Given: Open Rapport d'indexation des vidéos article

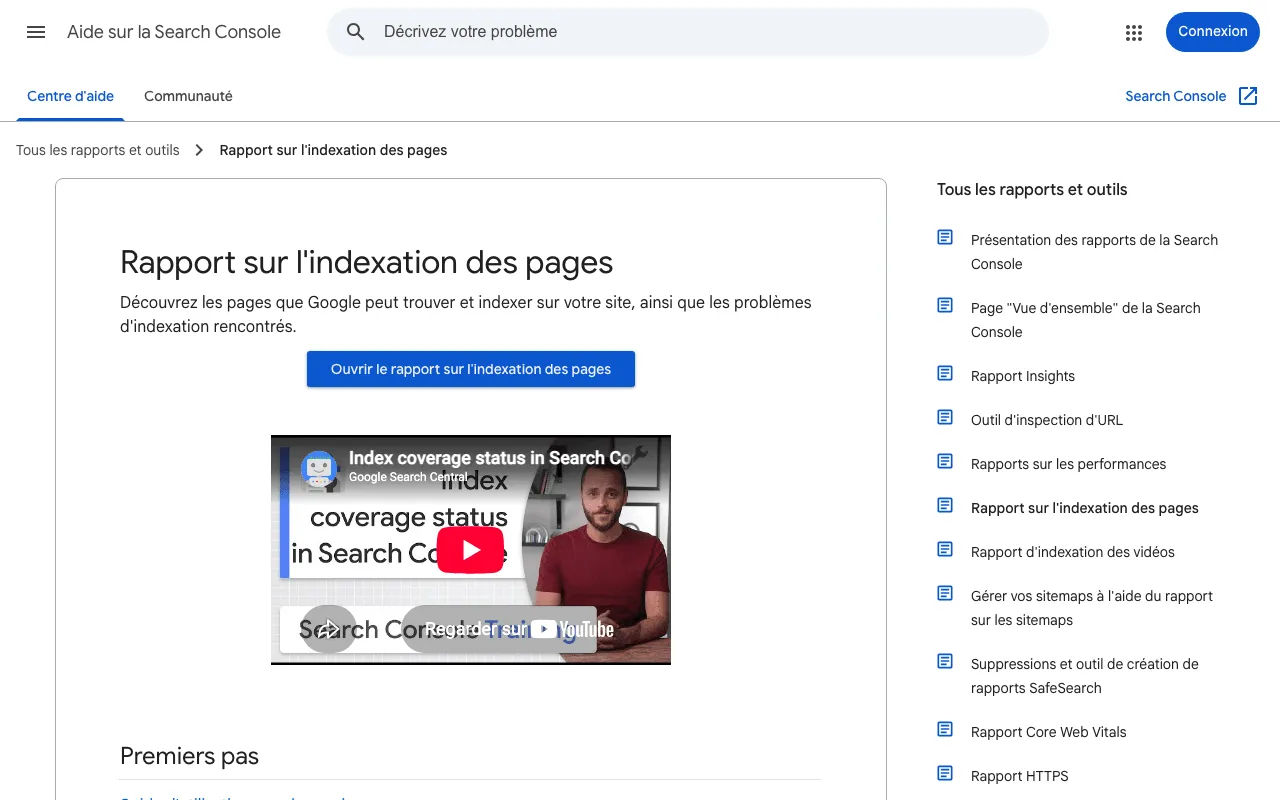Looking at the screenshot, I should [x=1072, y=552].
